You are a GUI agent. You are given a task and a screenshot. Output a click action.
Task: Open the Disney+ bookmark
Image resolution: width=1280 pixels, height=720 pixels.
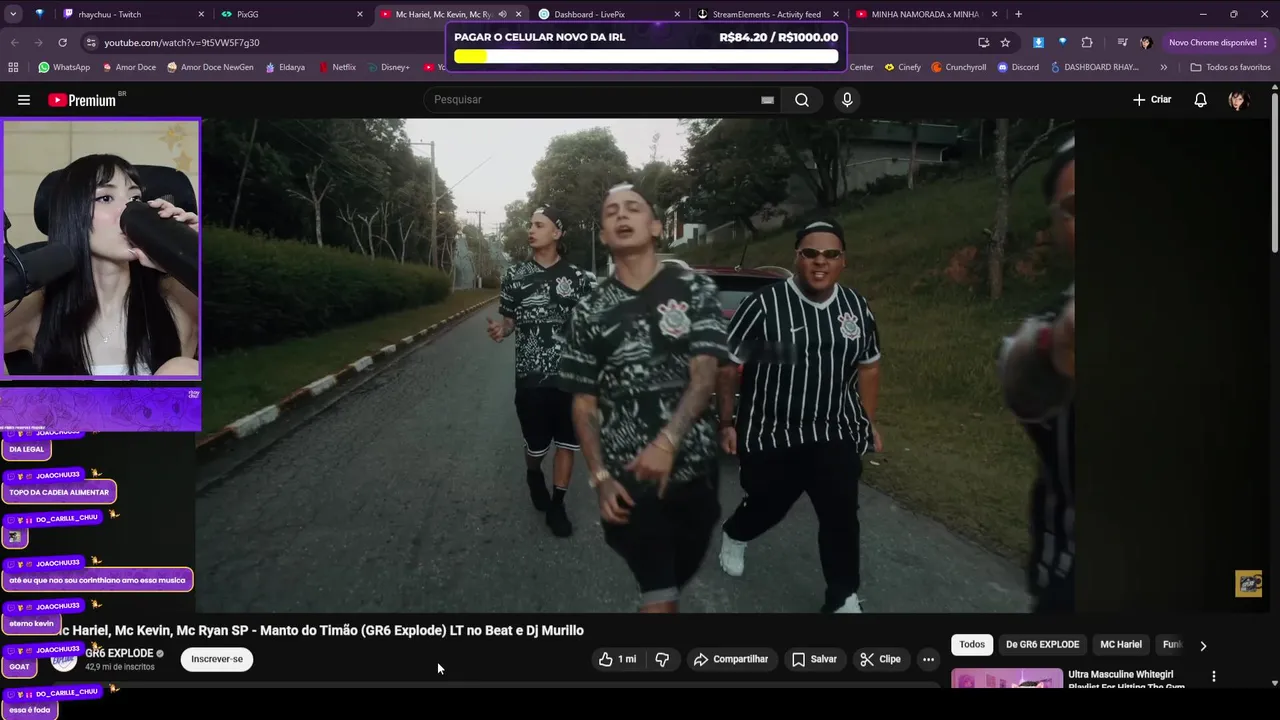point(387,67)
